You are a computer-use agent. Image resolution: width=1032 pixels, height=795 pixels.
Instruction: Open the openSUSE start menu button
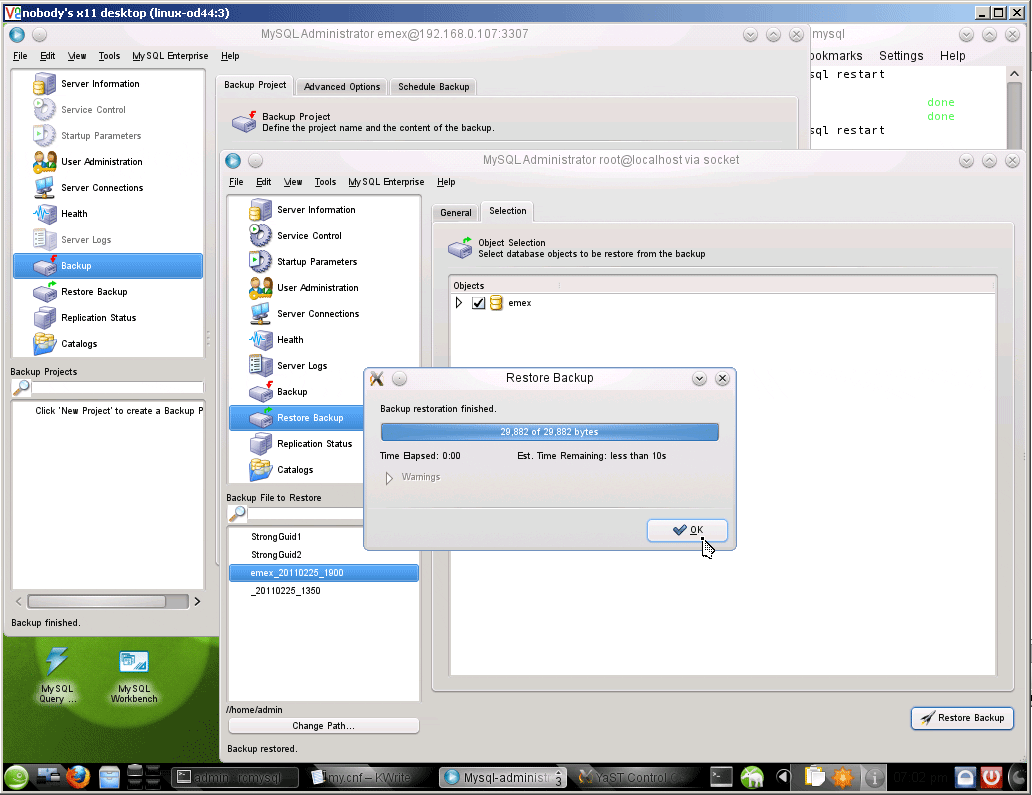[x=16, y=777]
